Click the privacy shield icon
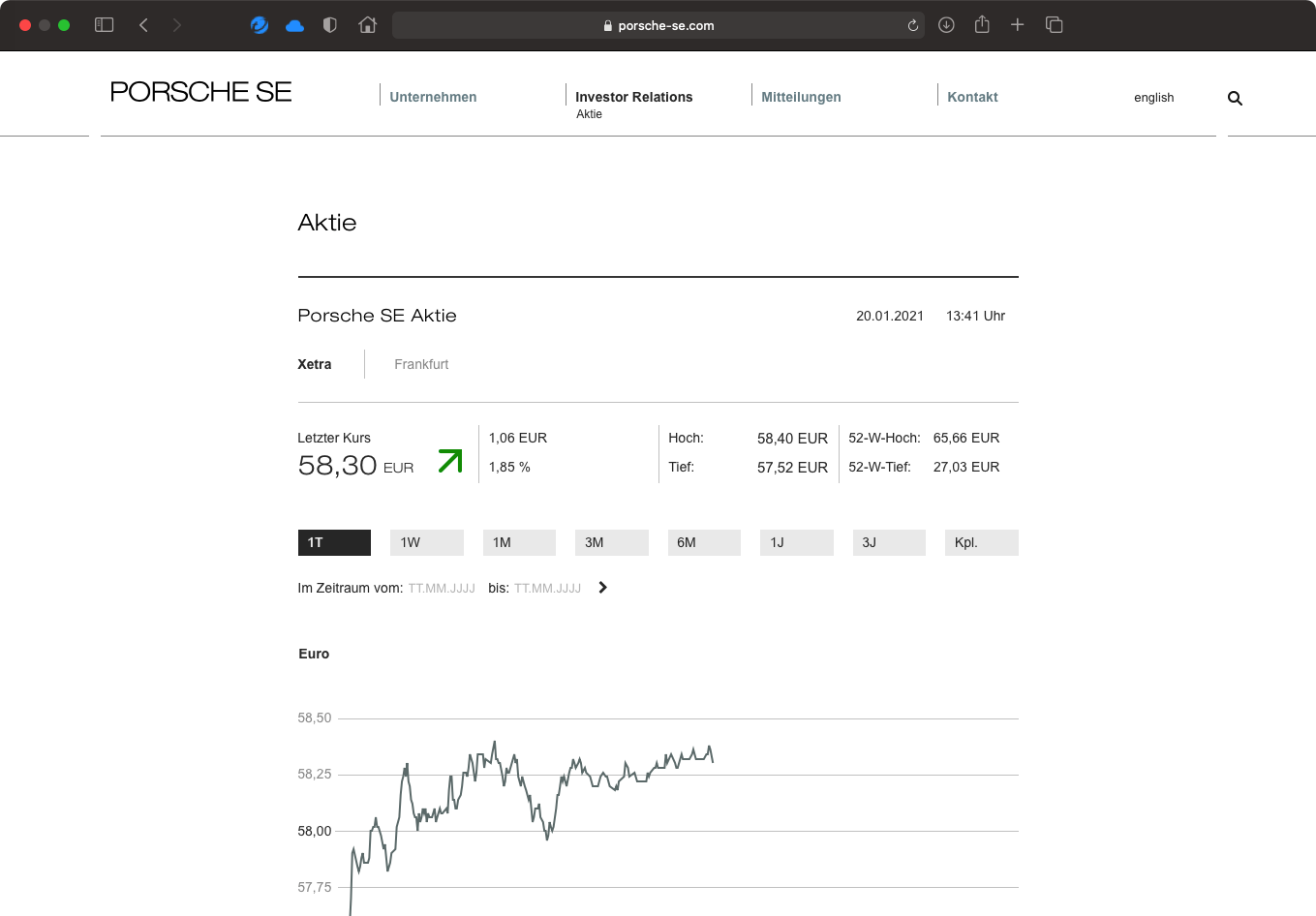 coord(330,25)
